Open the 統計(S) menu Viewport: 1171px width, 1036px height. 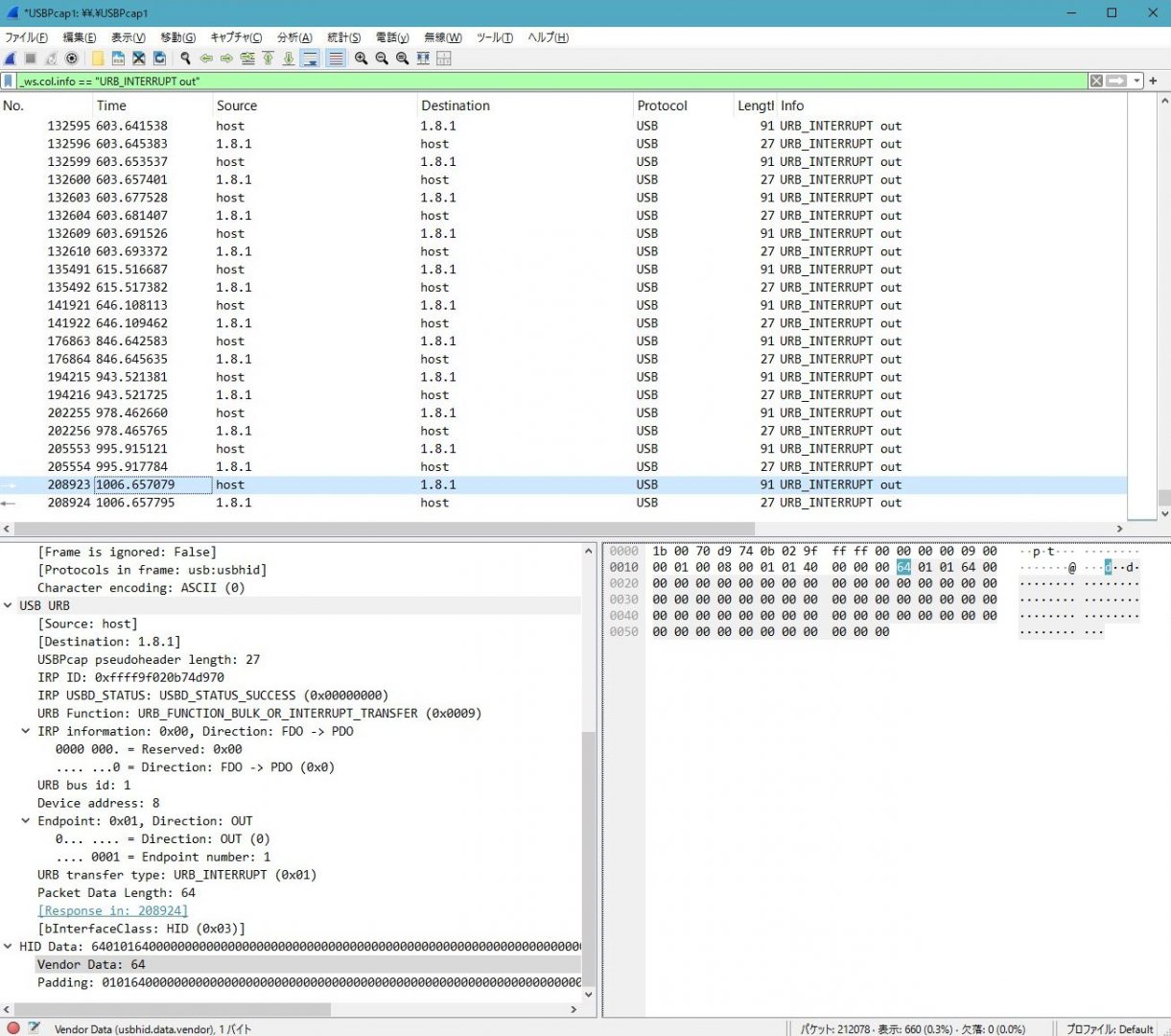pos(343,37)
